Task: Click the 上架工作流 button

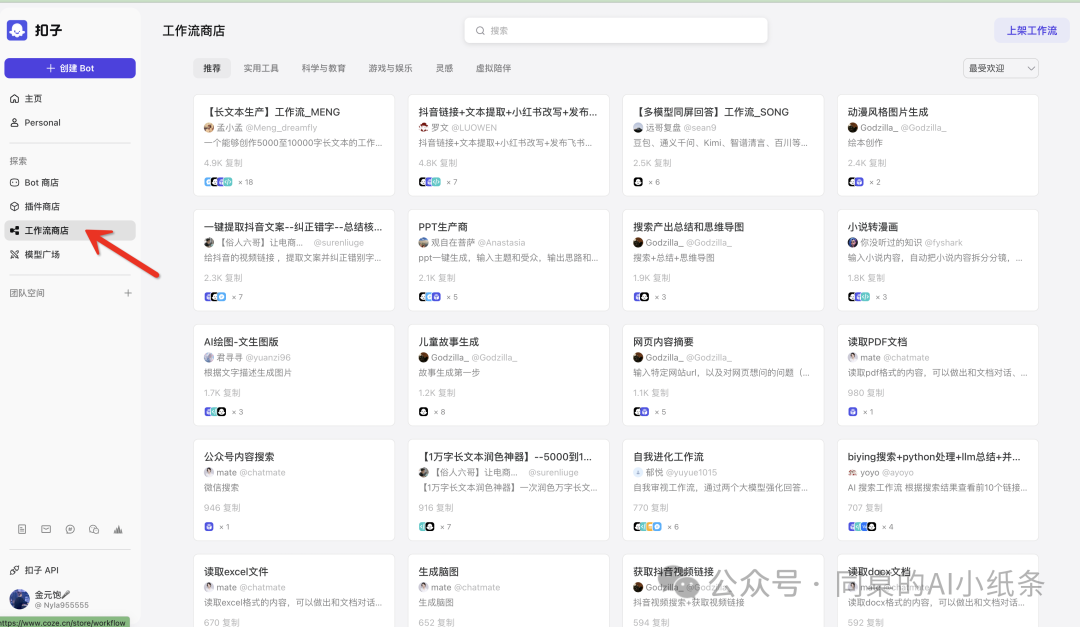Action: click(x=1031, y=30)
